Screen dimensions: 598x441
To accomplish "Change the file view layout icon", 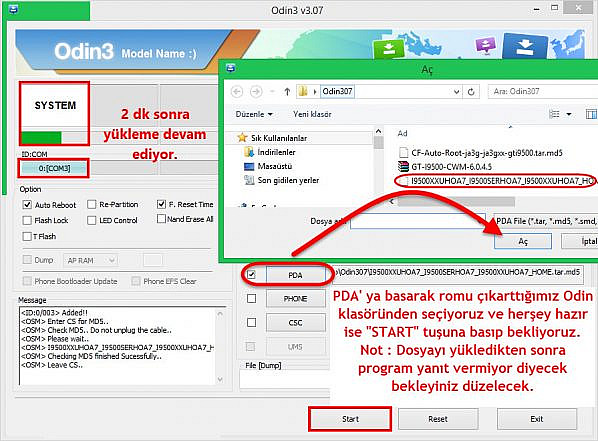I will 554,114.
